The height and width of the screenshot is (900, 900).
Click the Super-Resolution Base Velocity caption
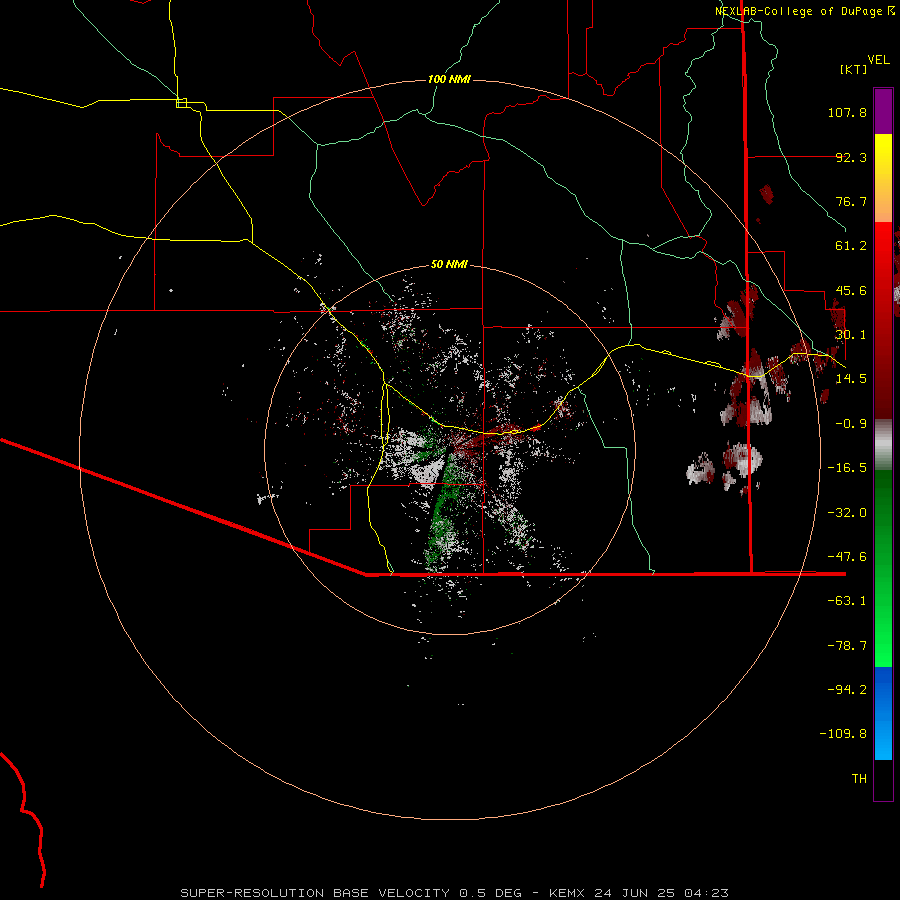tap(455, 893)
